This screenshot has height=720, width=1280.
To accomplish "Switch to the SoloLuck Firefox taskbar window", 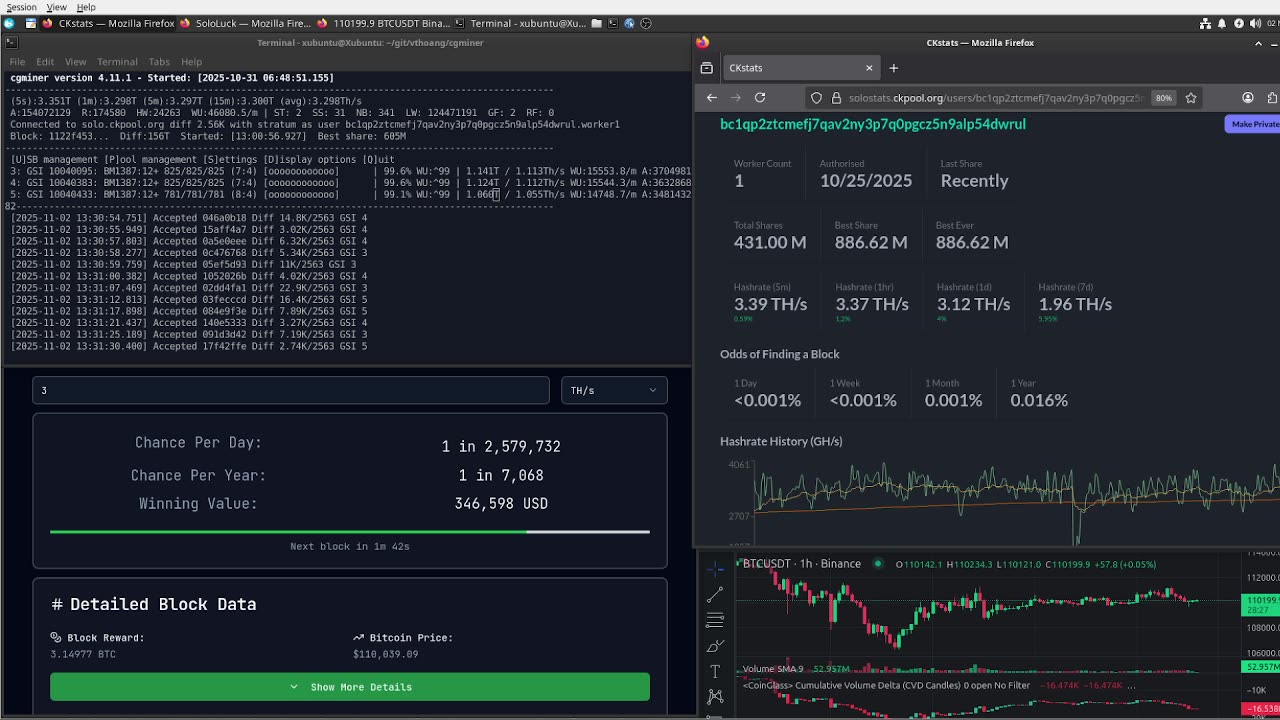I will [245, 23].
